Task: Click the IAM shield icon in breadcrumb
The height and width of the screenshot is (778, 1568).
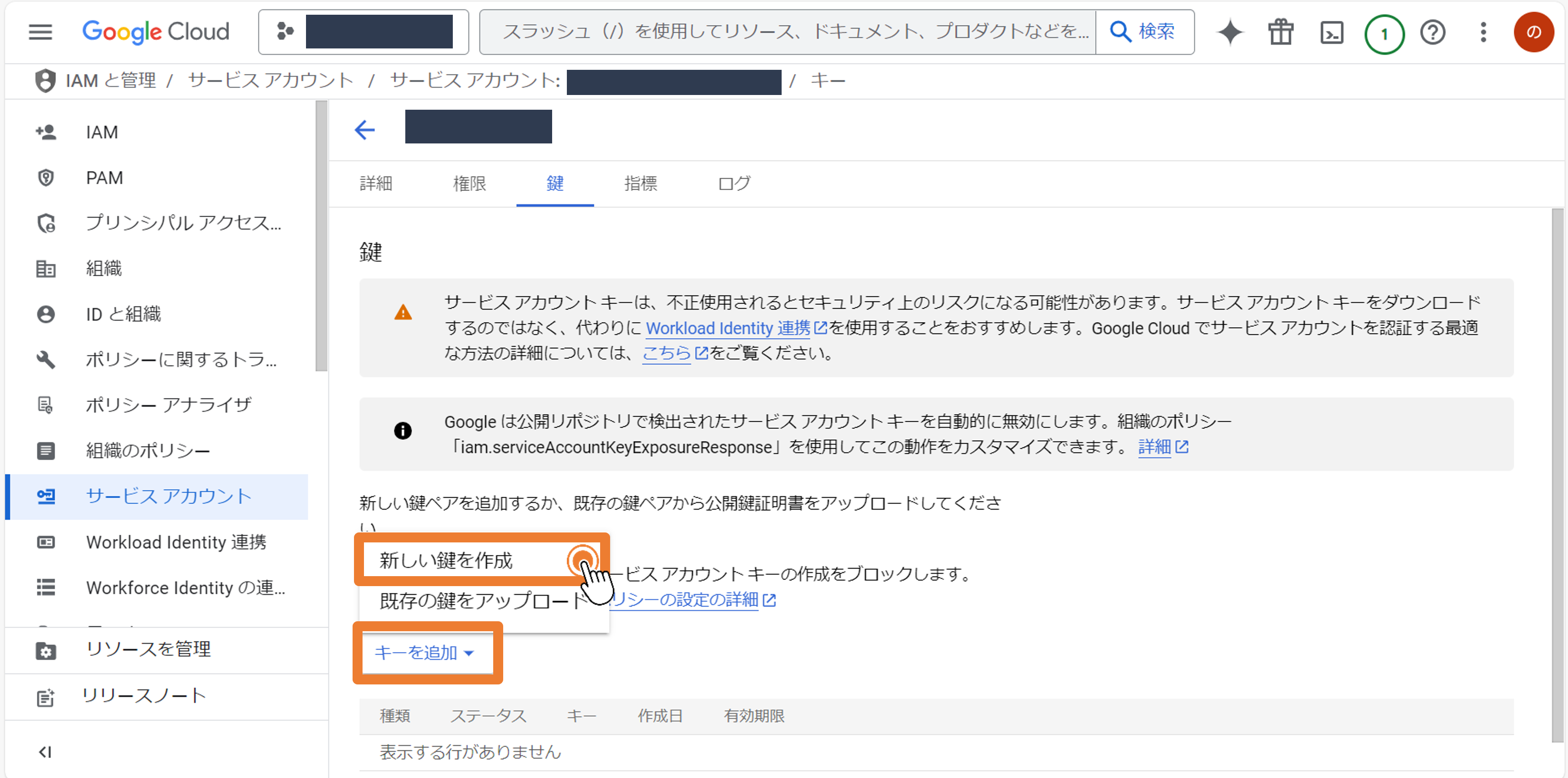Action: click(x=45, y=80)
